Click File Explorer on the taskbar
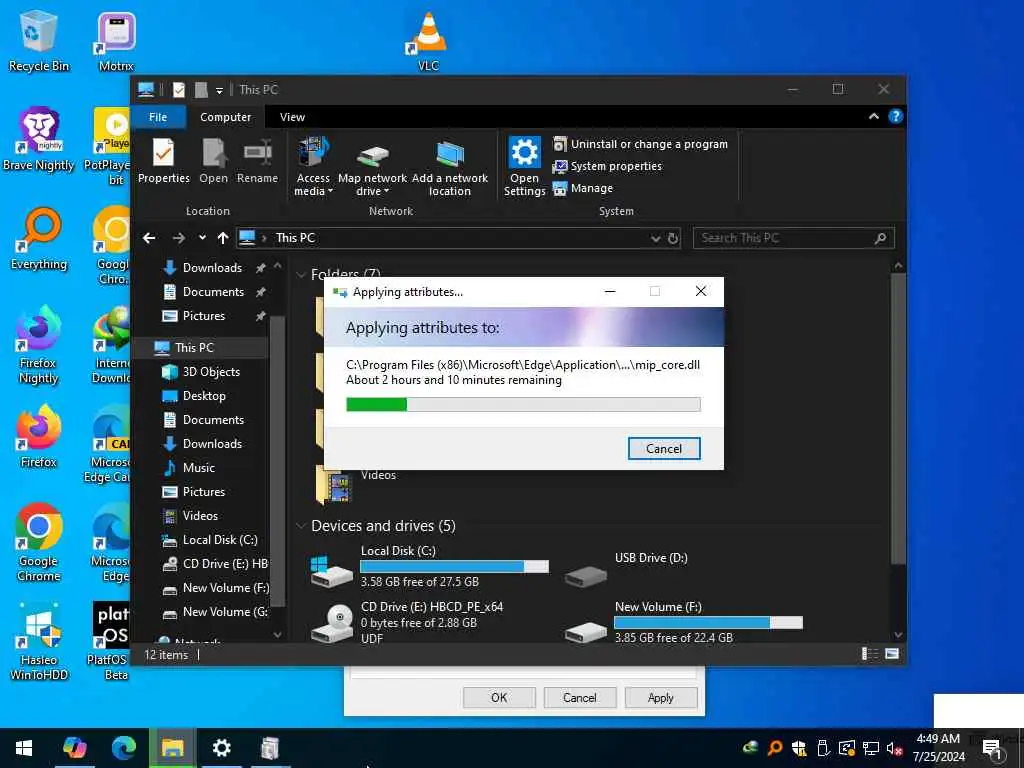1024x768 pixels. (172, 747)
